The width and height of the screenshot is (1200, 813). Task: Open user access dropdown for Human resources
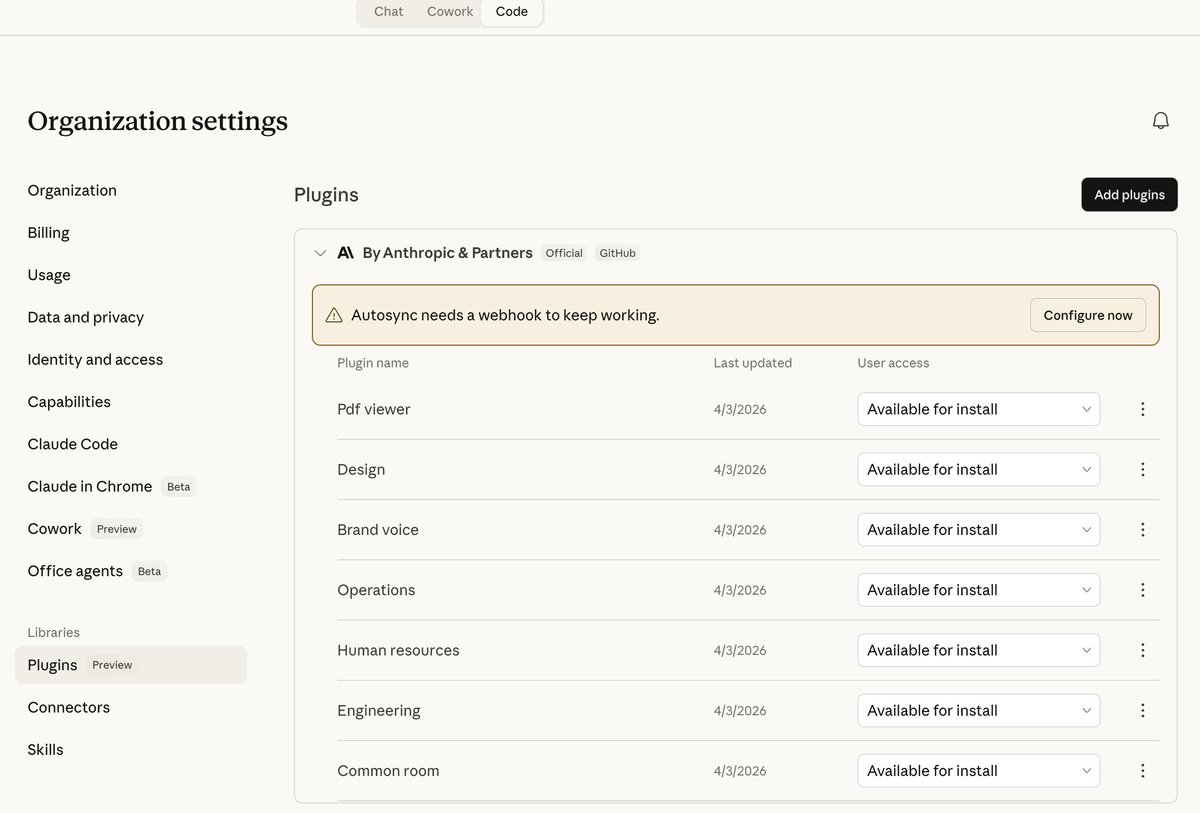point(978,650)
